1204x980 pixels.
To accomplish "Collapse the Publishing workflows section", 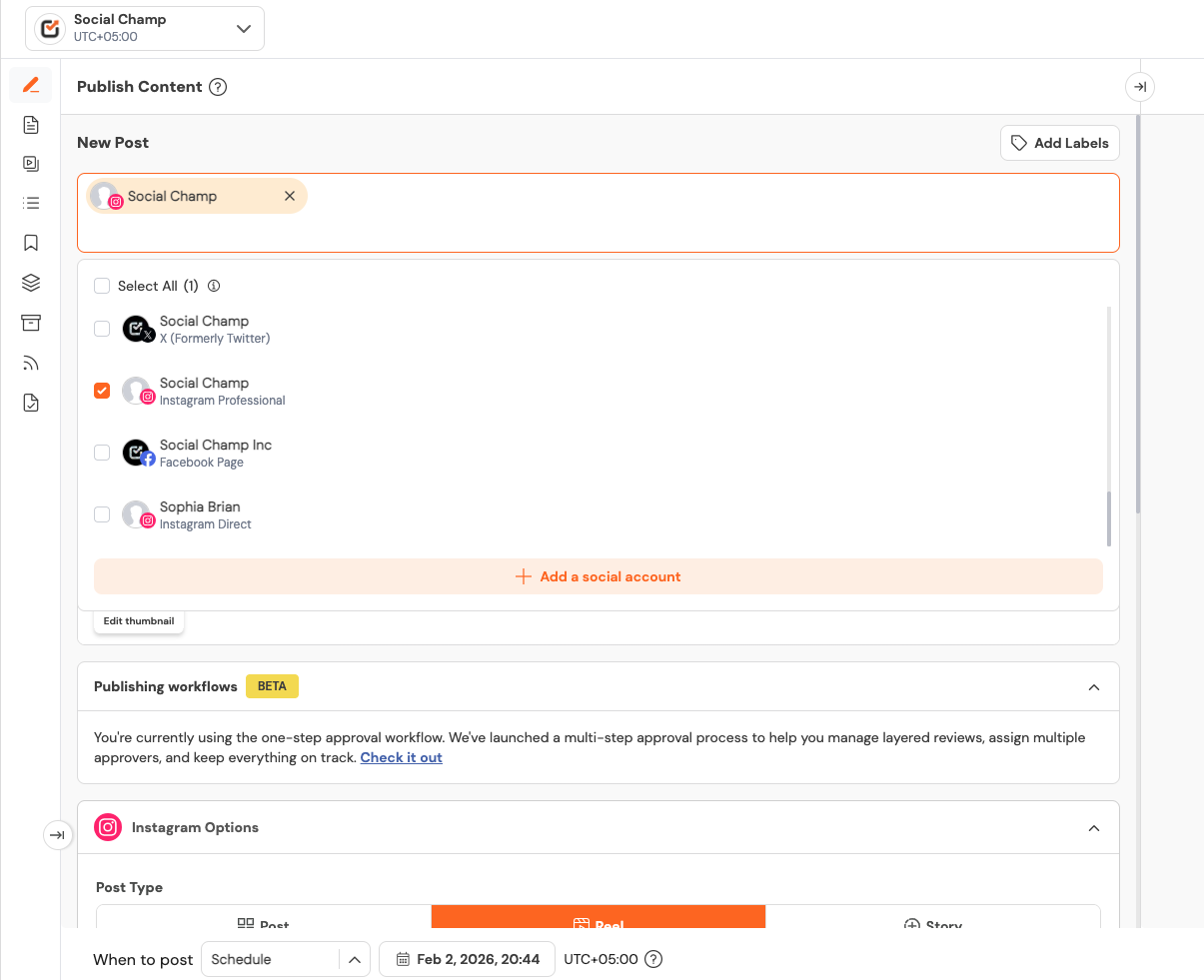I will (x=1094, y=687).
